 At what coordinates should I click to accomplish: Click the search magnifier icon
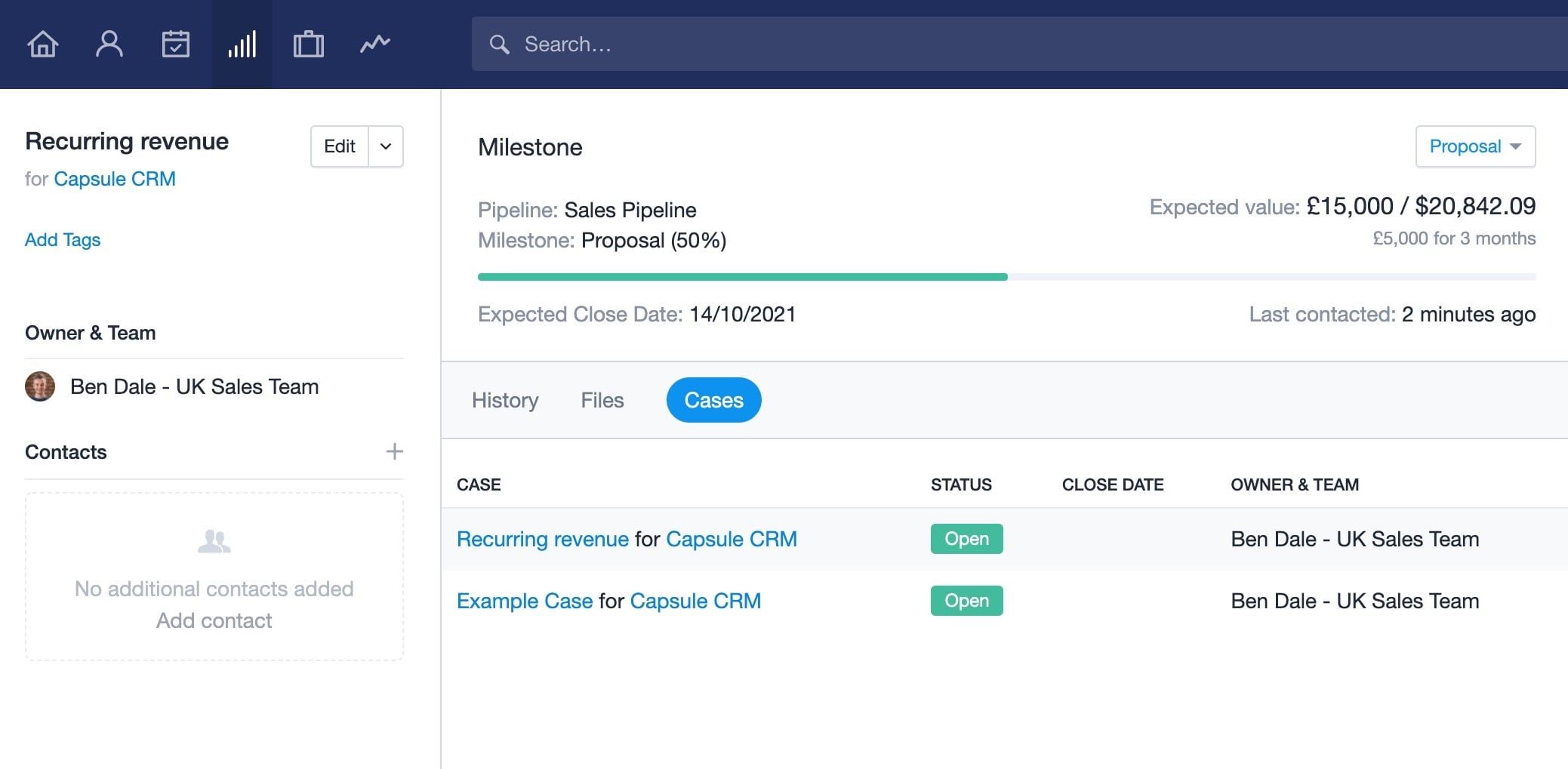click(x=499, y=45)
